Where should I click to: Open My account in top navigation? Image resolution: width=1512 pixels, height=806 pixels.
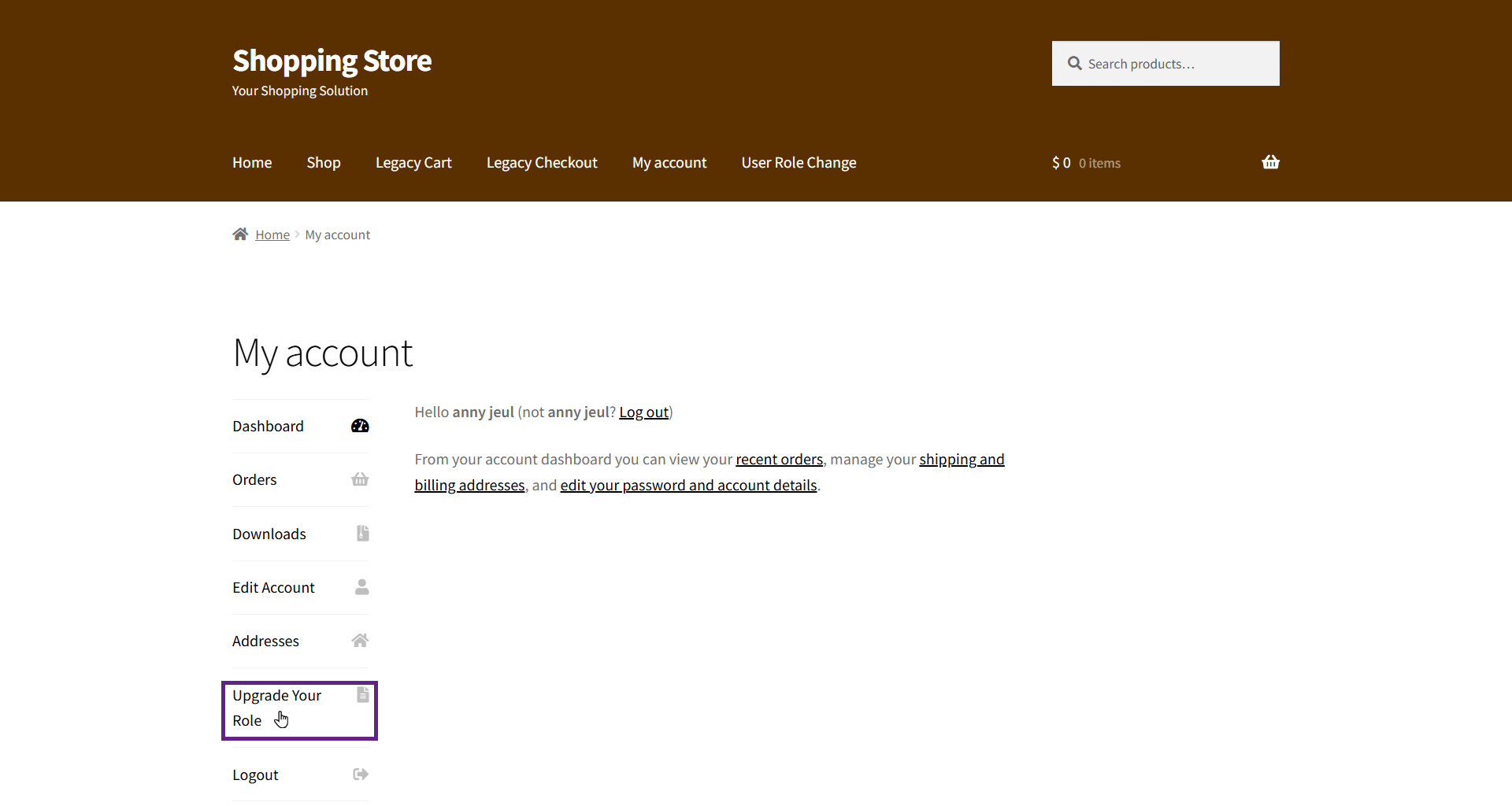click(x=669, y=163)
